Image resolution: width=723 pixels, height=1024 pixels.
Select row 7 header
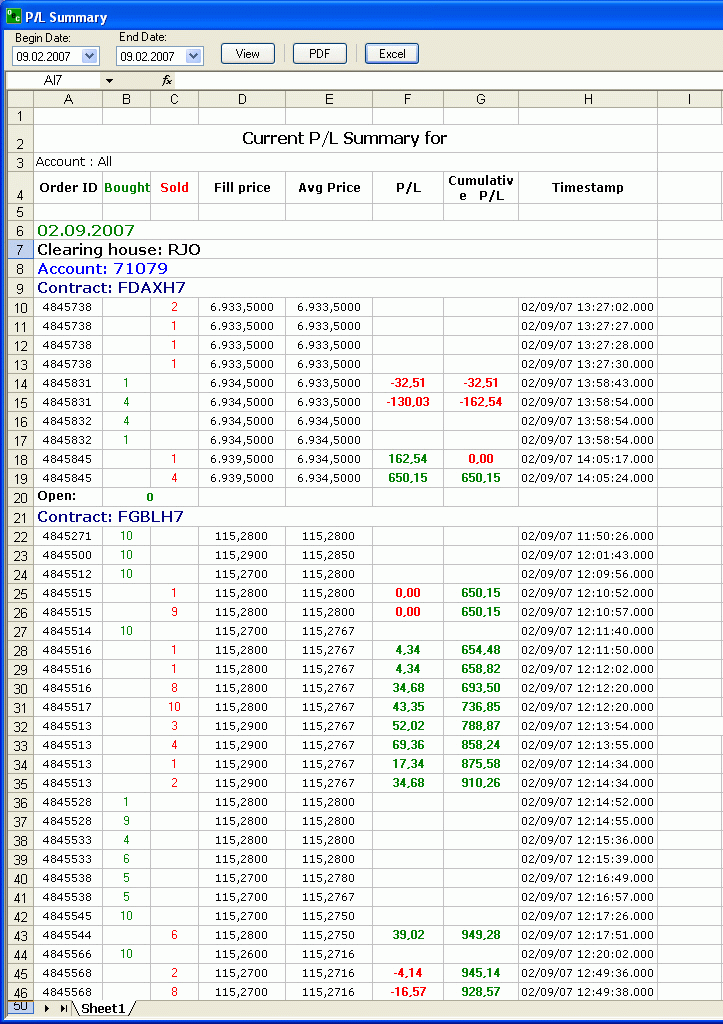tap(20, 249)
